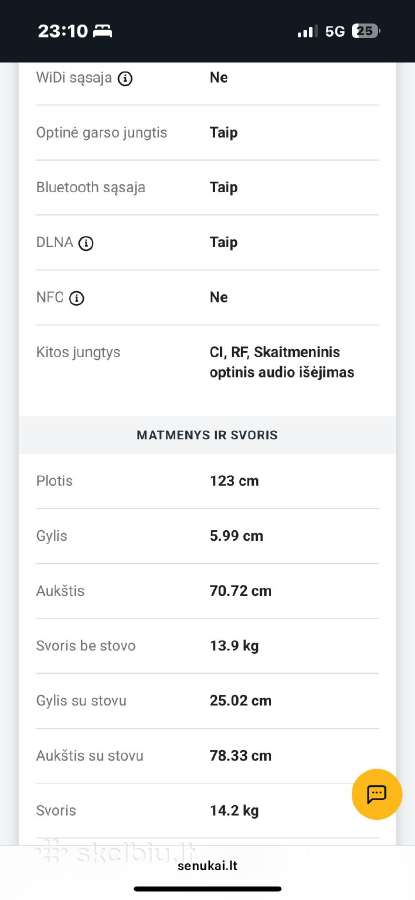Tap the cellular signal bars
This screenshot has height=900, width=415.
click(307, 32)
